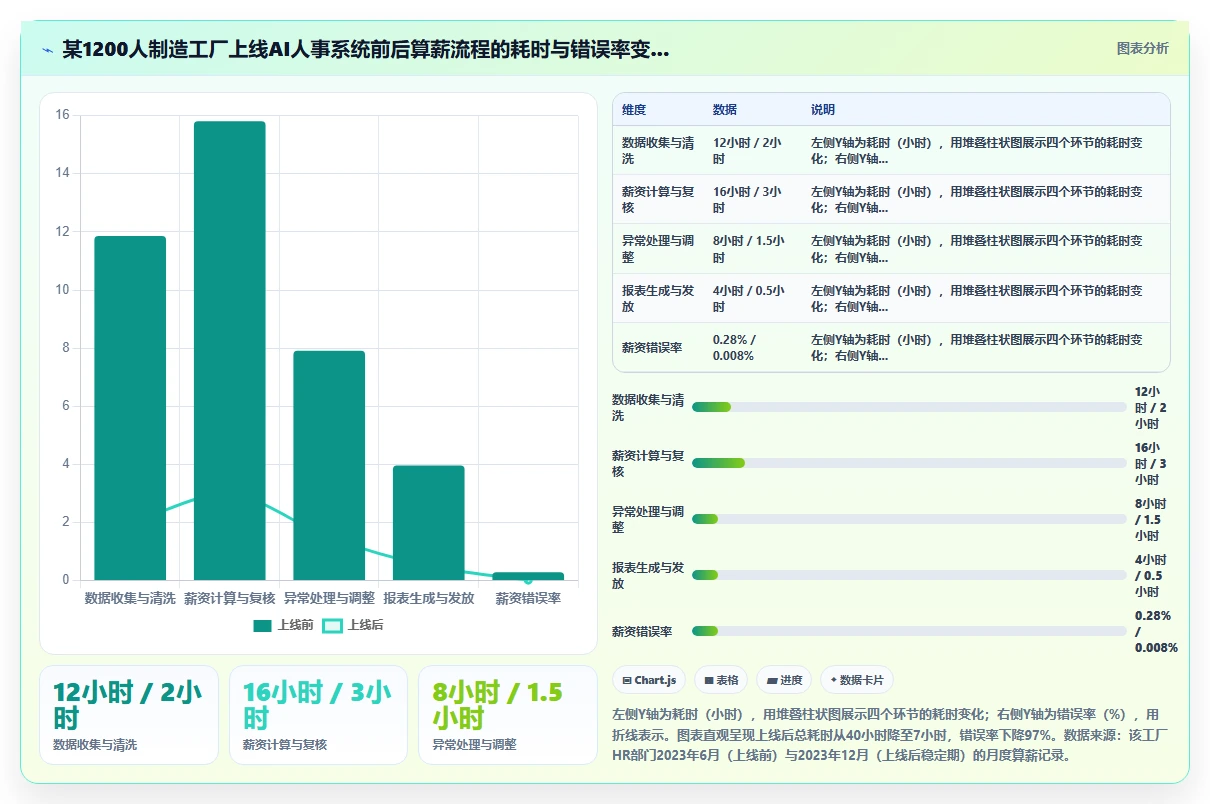The height and width of the screenshot is (804, 1210).
Task: Click the Chart.js tag chip
Action: 649,680
